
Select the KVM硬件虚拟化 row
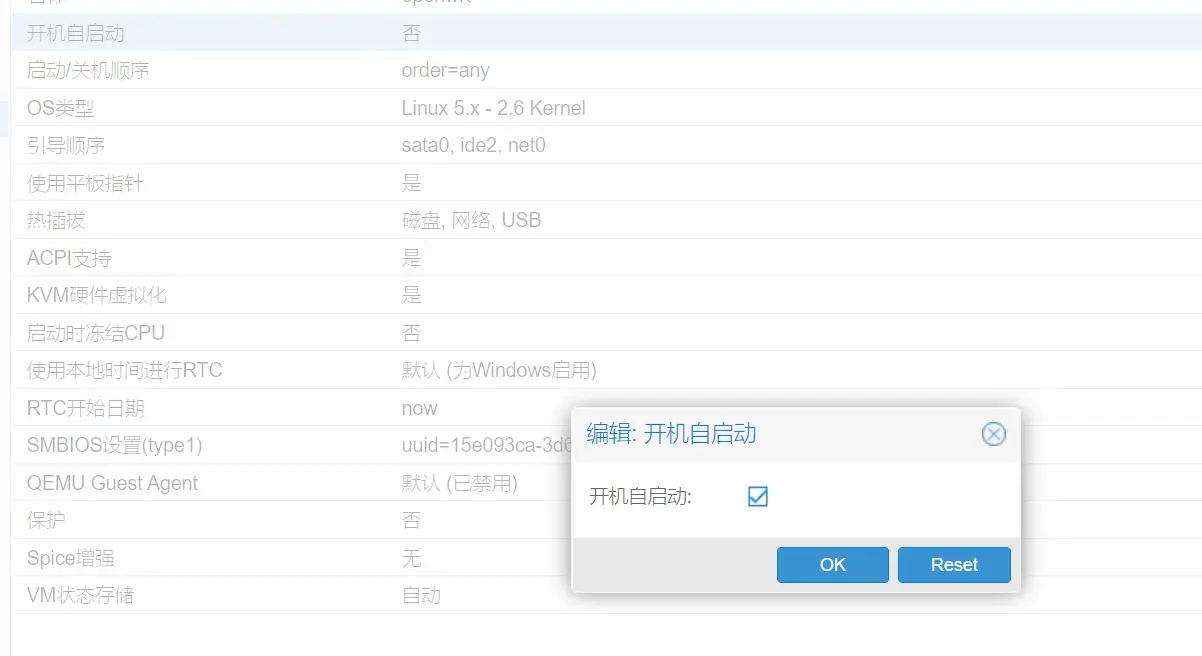(607, 295)
